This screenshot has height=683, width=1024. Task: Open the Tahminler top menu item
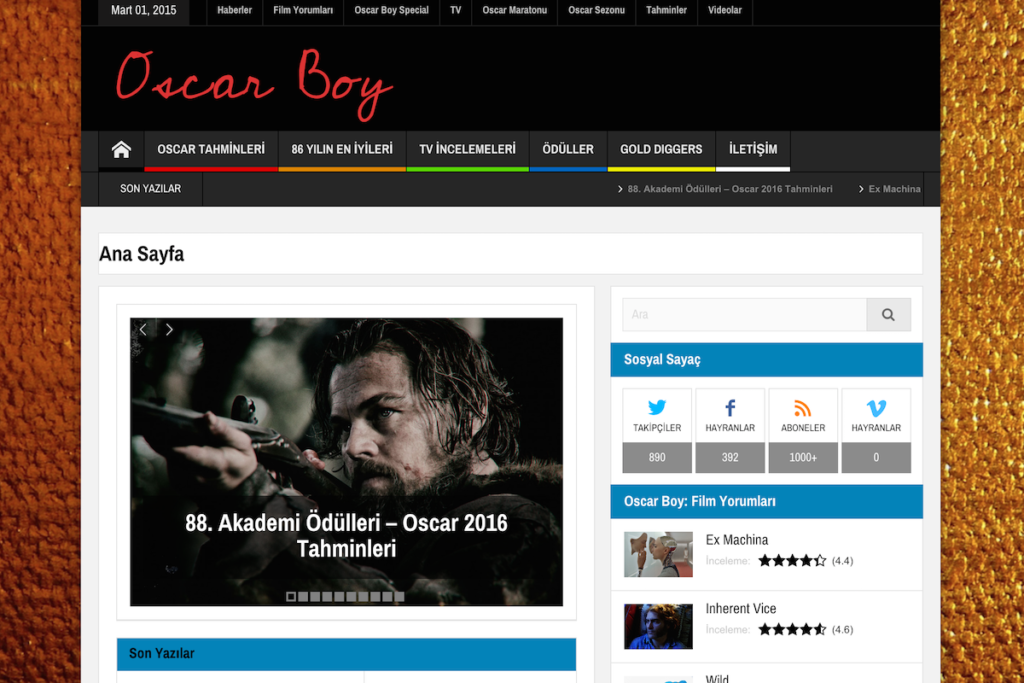[666, 10]
